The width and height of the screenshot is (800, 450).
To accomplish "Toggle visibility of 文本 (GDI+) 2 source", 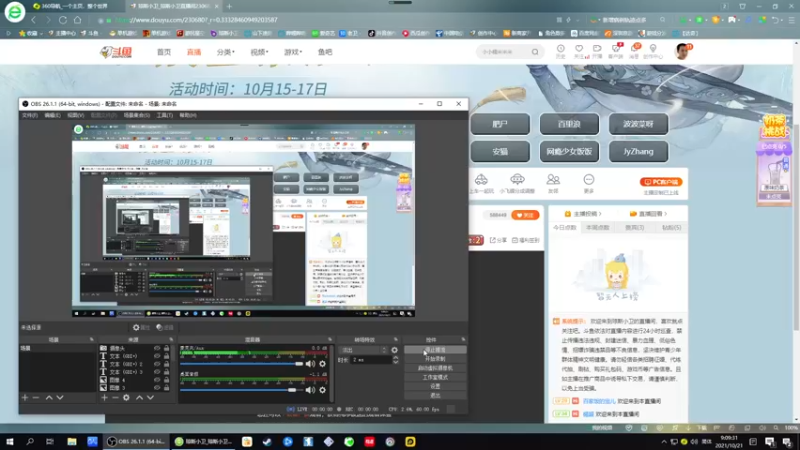I will 157,364.
